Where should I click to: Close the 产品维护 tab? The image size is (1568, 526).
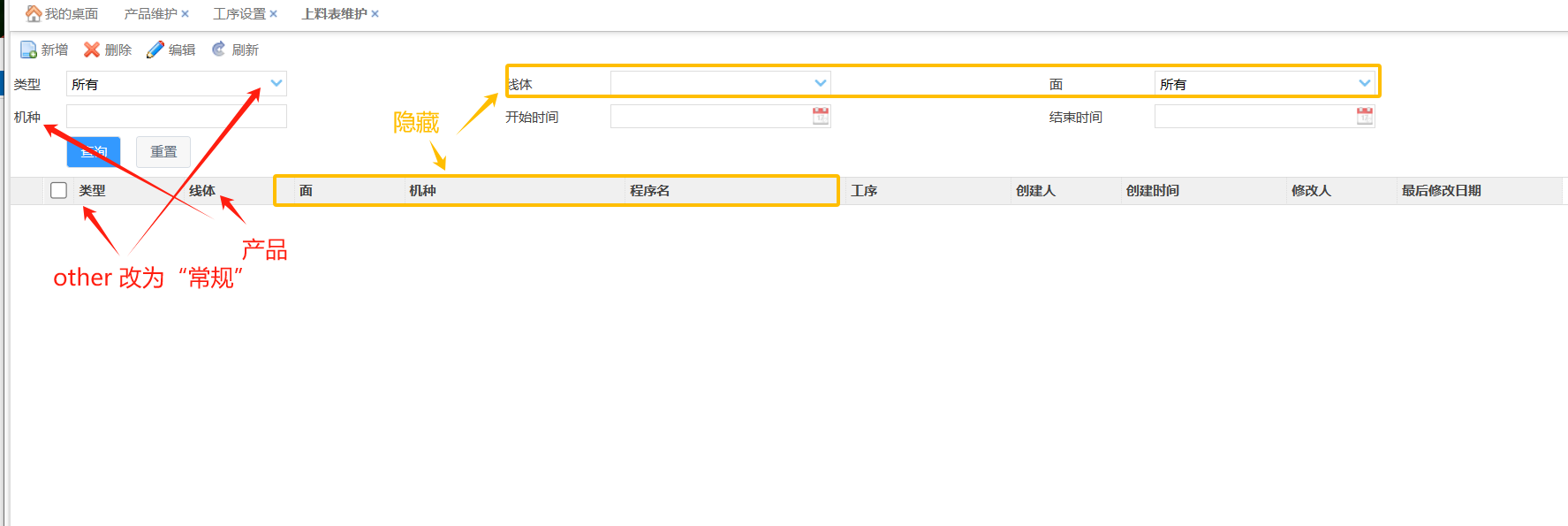point(185,14)
